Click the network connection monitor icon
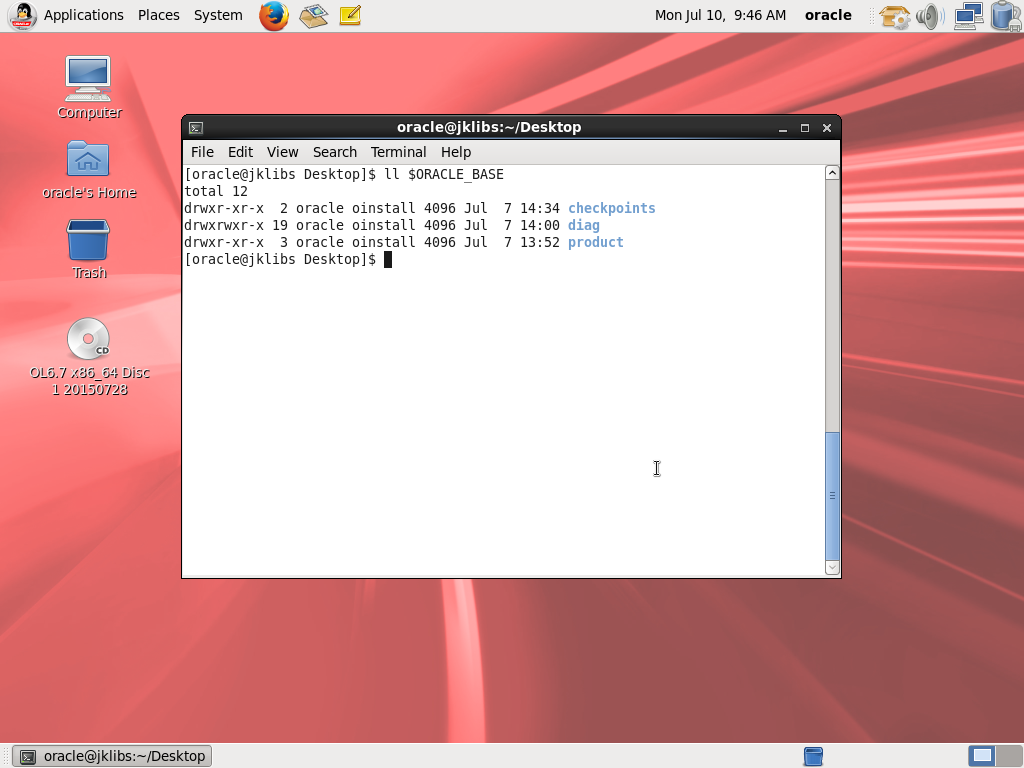 pos(967,15)
